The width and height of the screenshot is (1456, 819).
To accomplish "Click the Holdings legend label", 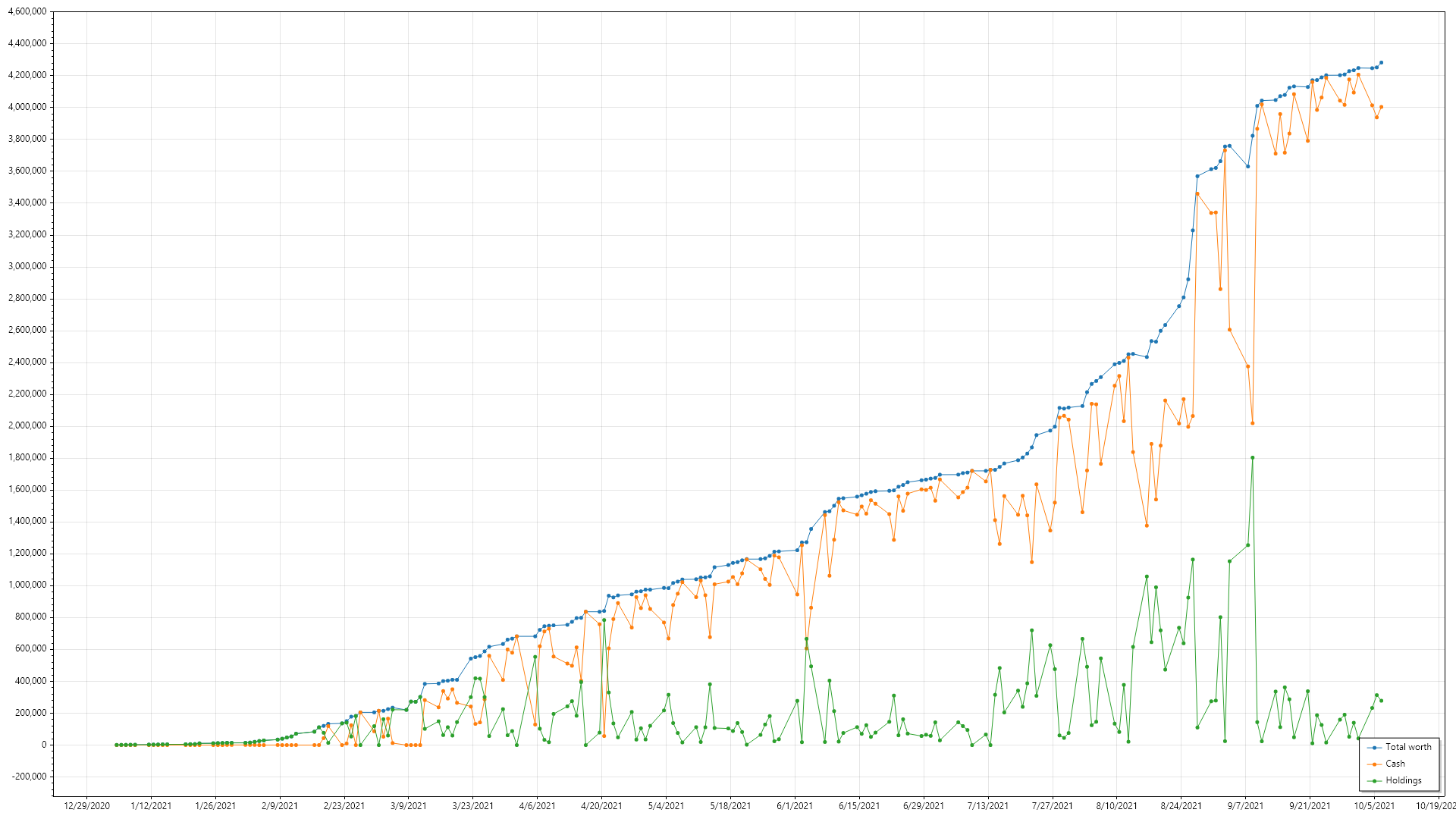I will [x=1403, y=780].
